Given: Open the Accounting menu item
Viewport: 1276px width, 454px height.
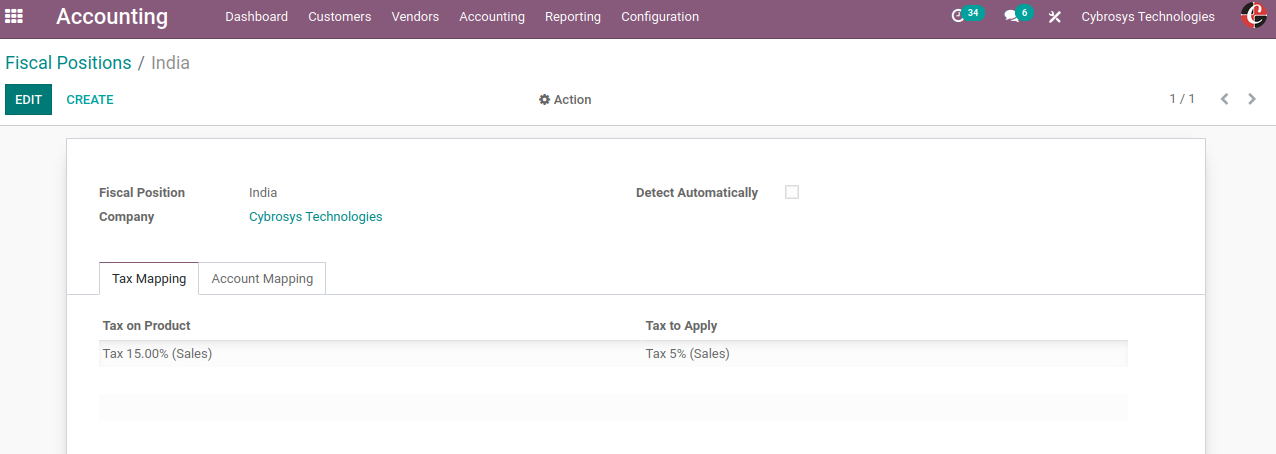Looking at the screenshot, I should tap(492, 17).
